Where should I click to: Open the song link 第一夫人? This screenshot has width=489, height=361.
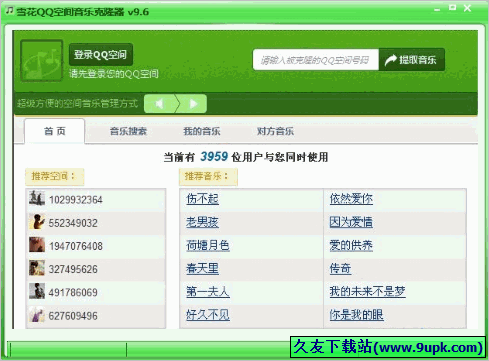tap(208, 292)
